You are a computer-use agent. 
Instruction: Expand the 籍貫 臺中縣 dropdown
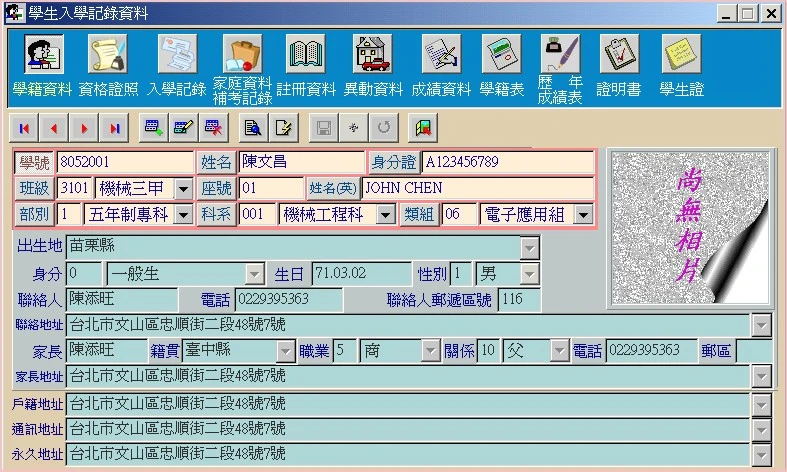[x=286, y=351]
